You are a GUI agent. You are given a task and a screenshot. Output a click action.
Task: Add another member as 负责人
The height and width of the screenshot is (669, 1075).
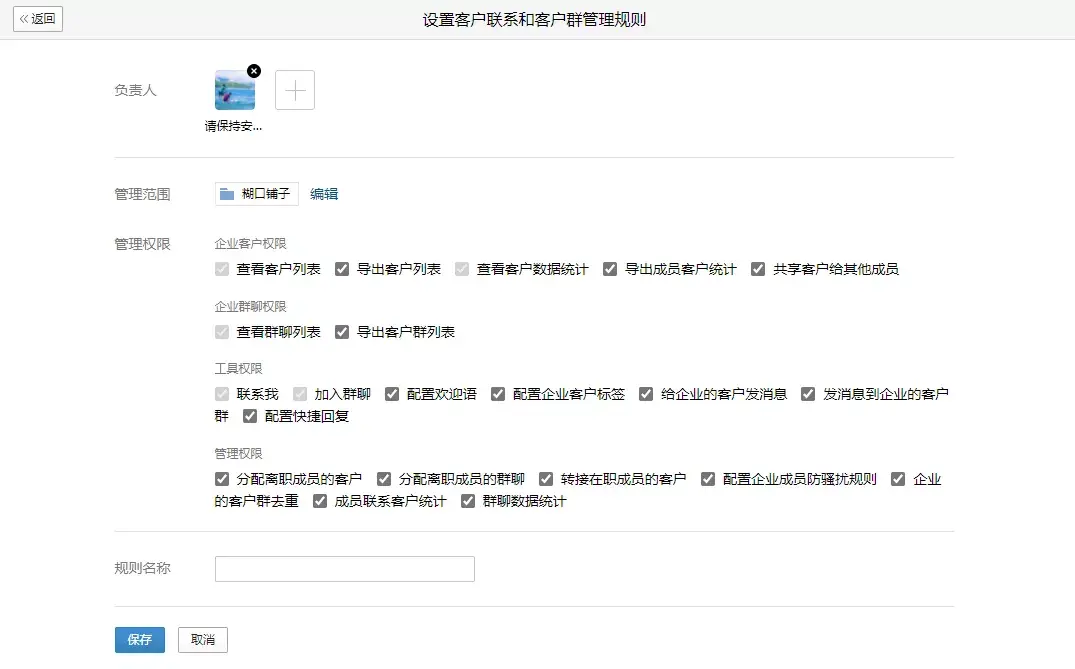[294, 89]
